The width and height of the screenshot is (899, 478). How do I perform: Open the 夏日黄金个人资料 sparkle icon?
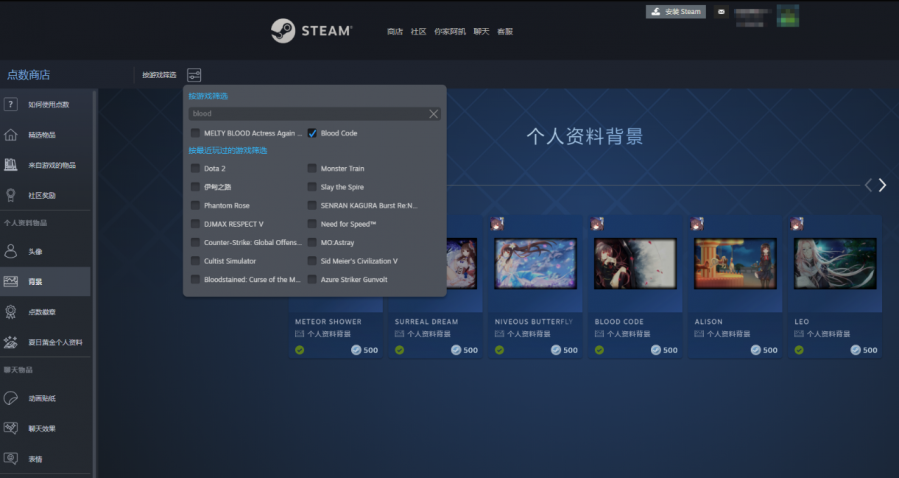point(10,342)
